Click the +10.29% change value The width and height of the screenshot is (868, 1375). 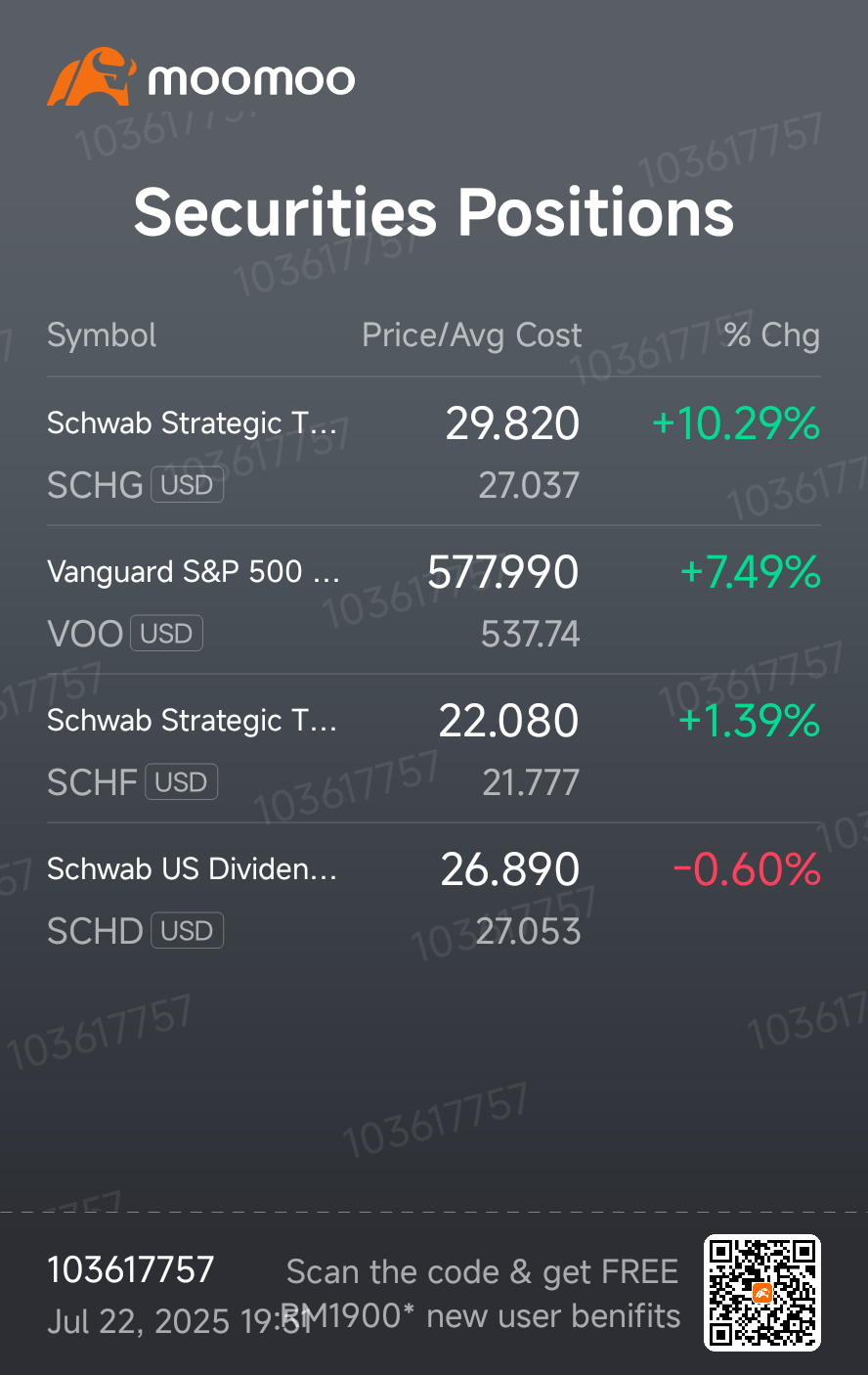[736, 423]
